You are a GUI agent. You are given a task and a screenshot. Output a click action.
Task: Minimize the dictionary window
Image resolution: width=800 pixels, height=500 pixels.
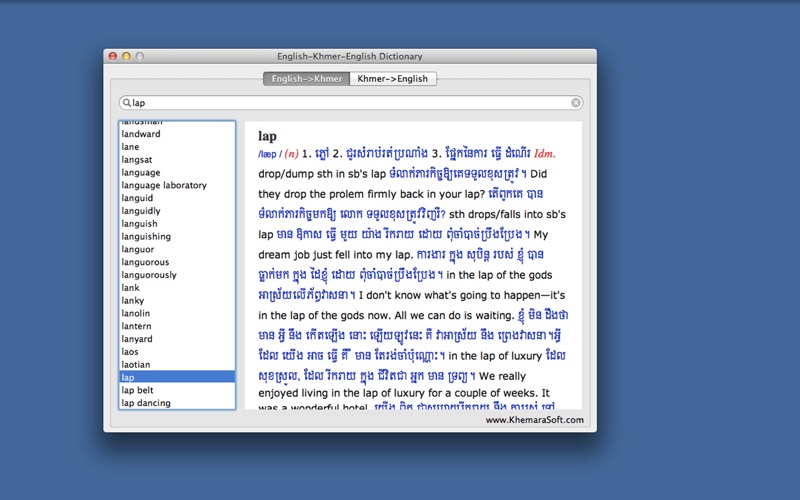(x=127, y=56)
